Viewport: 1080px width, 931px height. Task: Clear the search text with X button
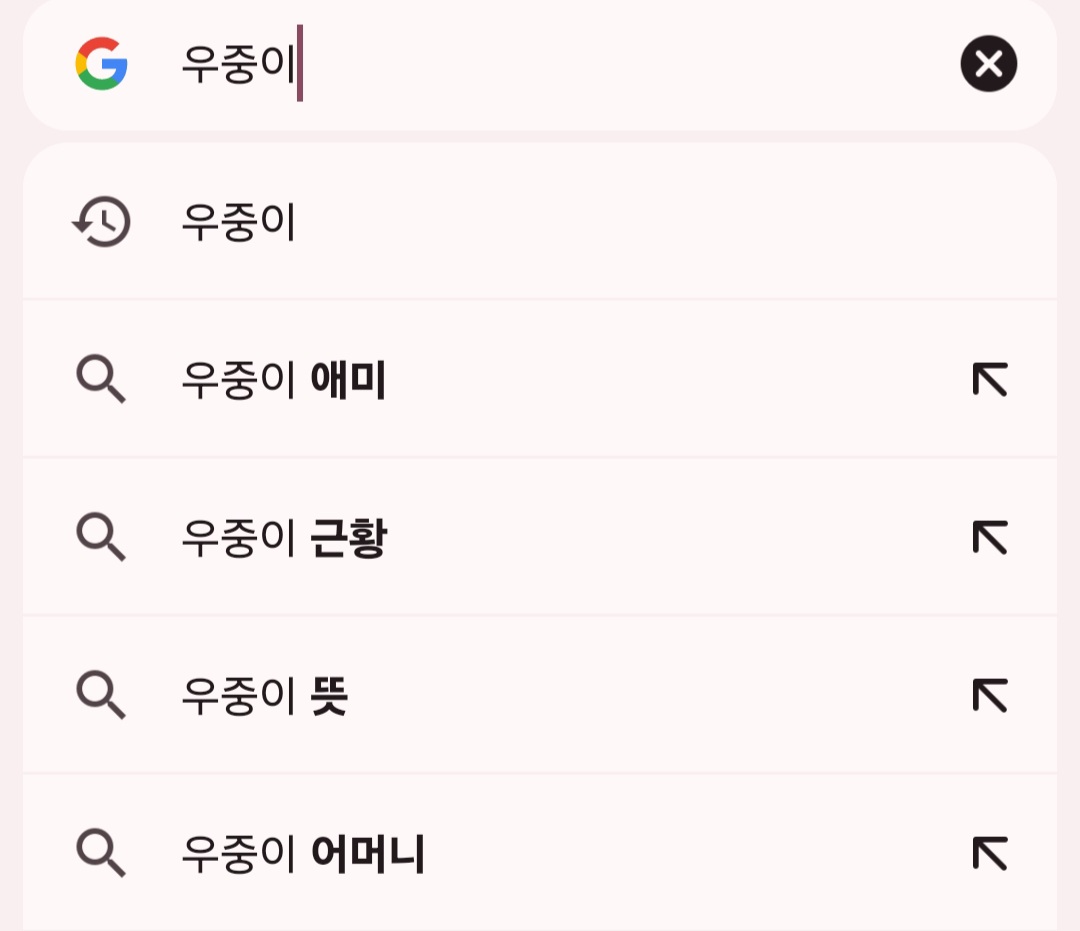click(x=988, y=64)
